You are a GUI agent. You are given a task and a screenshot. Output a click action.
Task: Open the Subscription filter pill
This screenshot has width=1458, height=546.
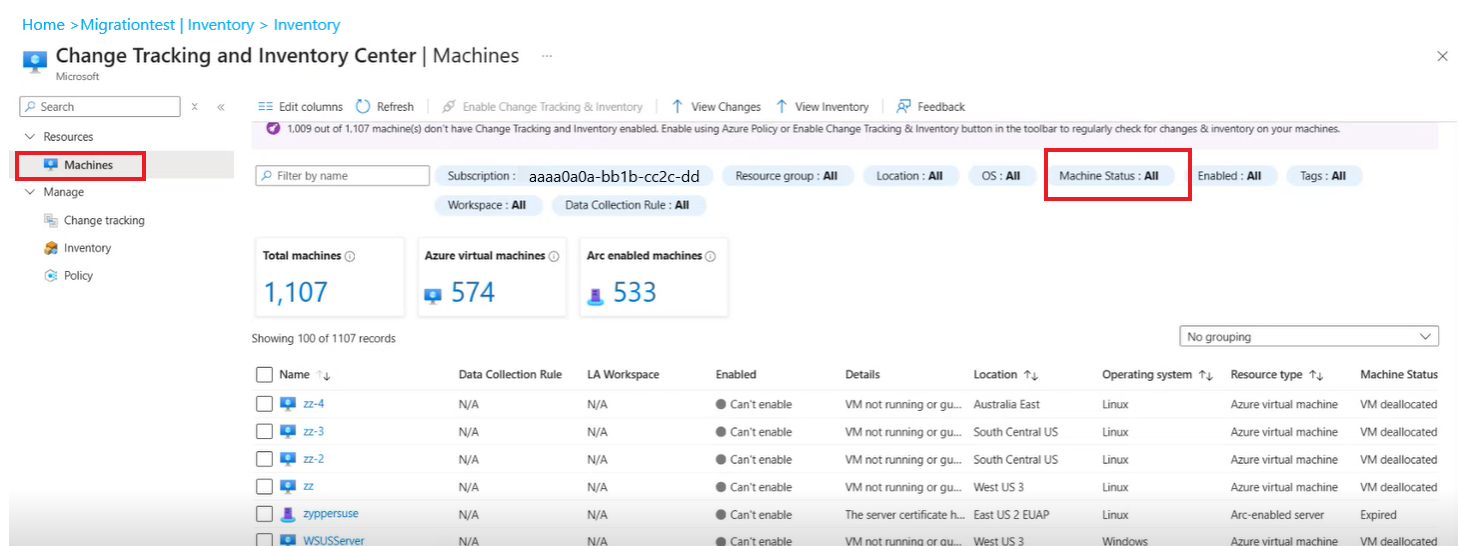(x=574, y=176)
